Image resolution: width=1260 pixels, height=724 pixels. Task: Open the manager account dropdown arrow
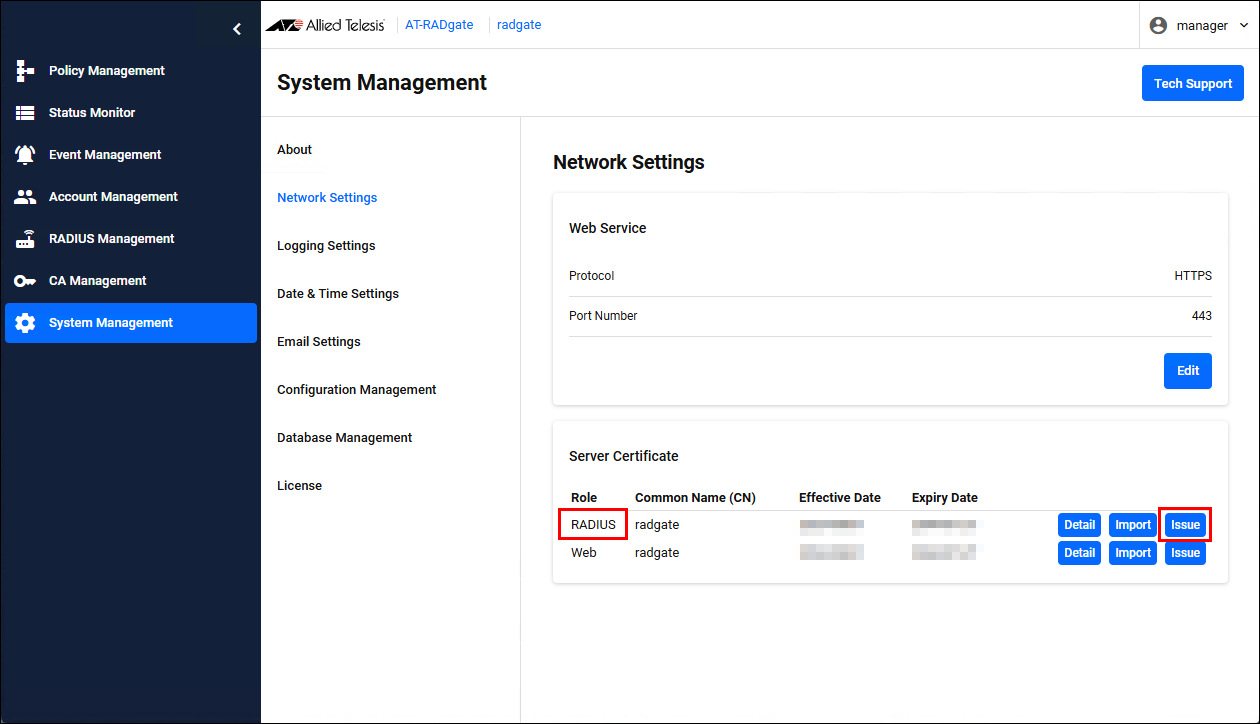1243,26
